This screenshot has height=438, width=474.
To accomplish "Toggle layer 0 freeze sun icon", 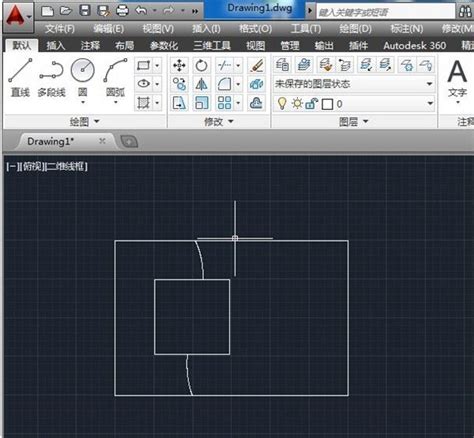I will 297,104.
